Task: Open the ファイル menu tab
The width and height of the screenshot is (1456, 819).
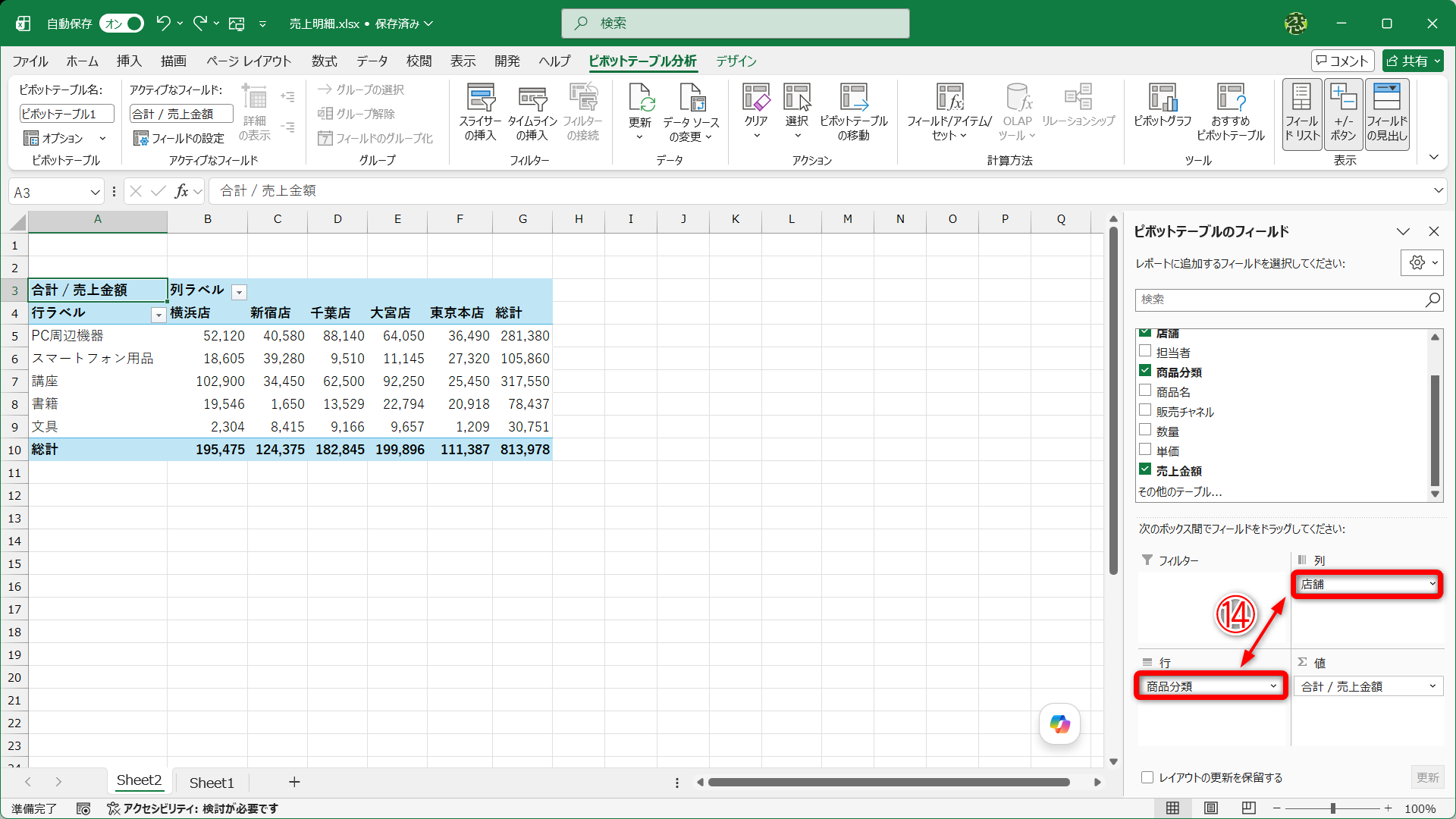Action: tap(30, 61)
